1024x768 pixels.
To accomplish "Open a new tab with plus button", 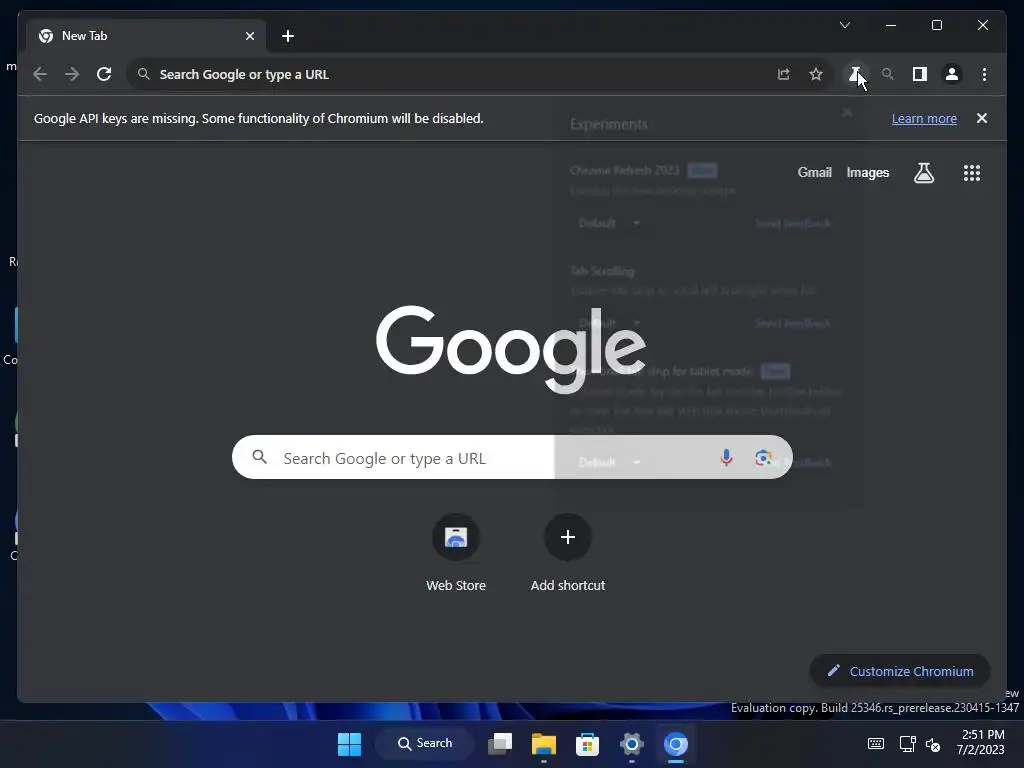I will point(288,36).
